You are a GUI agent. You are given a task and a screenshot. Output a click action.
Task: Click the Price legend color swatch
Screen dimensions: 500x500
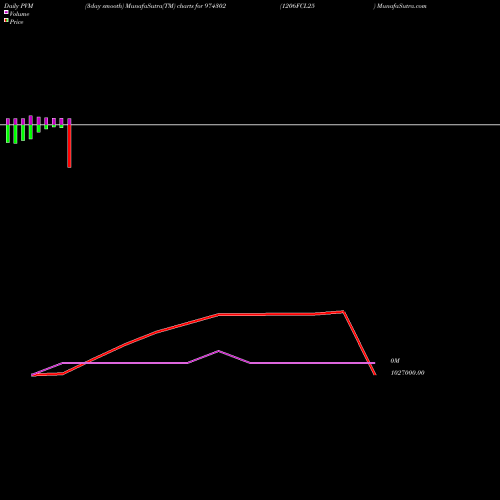coord(6,21)
